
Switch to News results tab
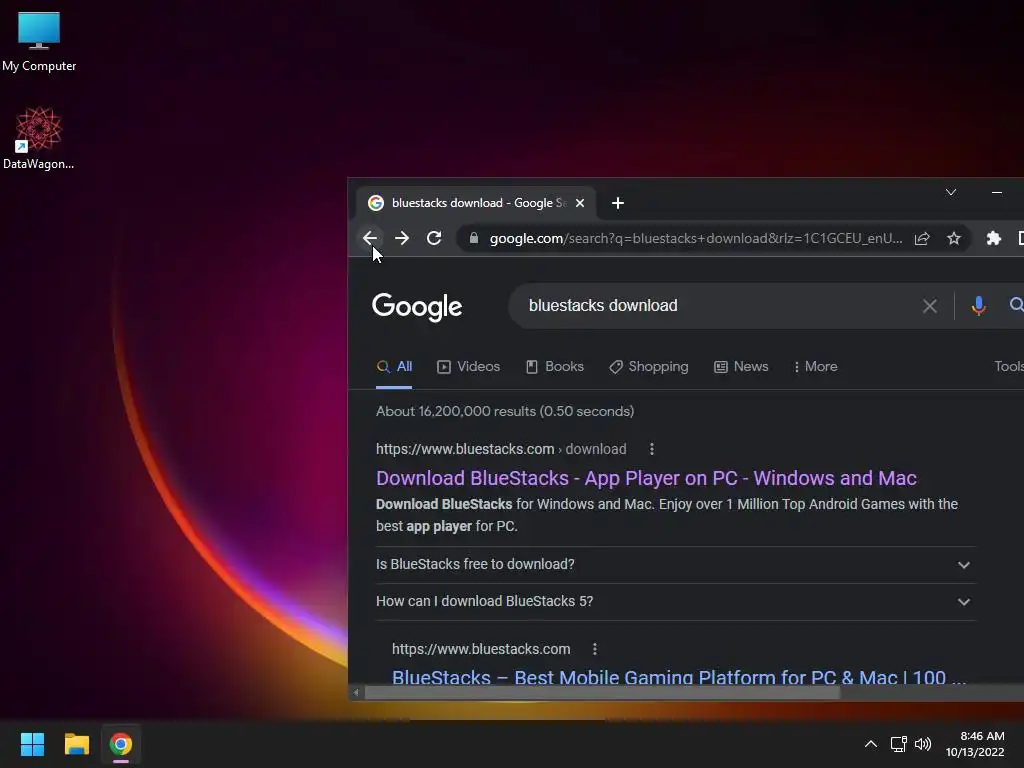tap(741, 366)
